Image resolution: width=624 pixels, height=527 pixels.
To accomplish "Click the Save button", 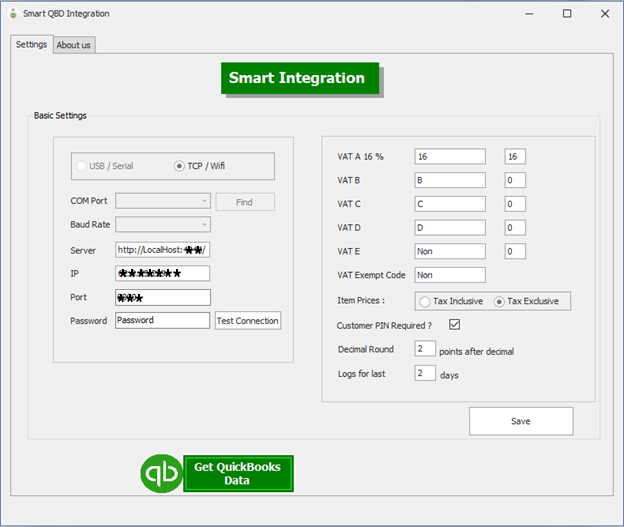I will tap(520, 421).
